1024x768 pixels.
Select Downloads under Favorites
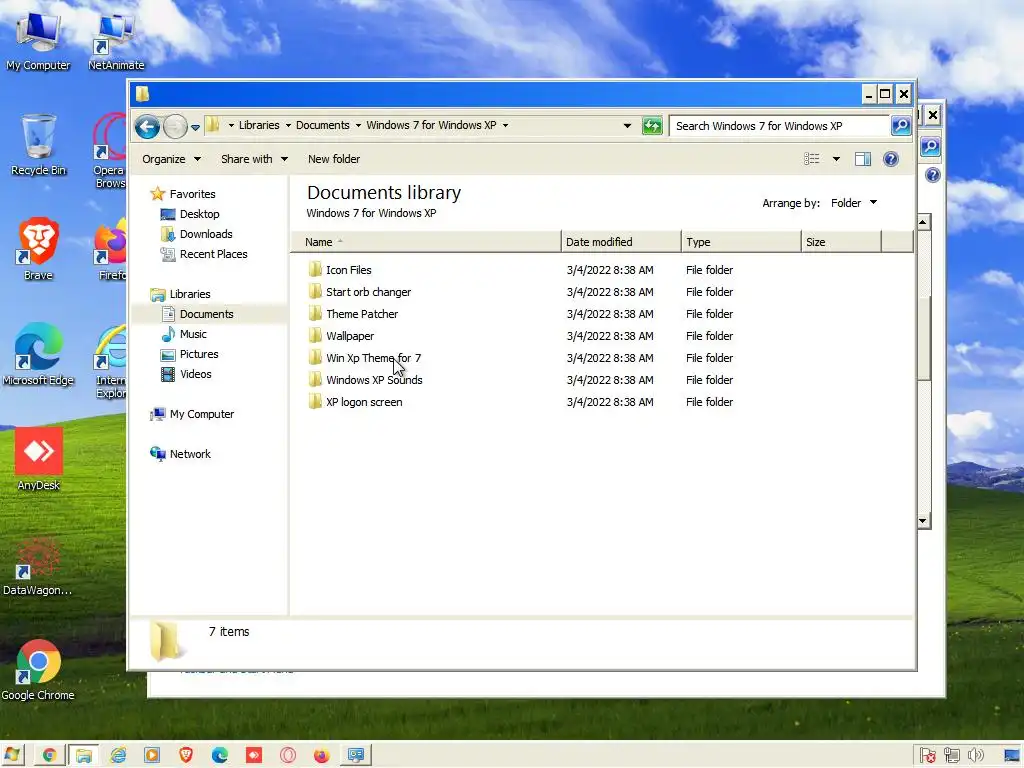click(206, 234)
